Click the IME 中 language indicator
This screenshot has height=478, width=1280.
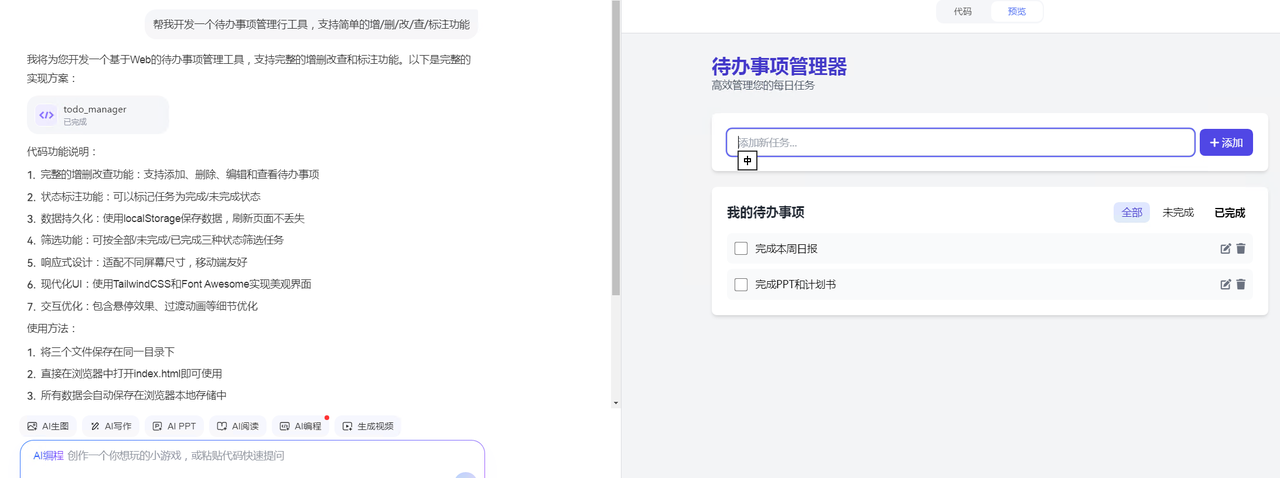coord(747,161)
